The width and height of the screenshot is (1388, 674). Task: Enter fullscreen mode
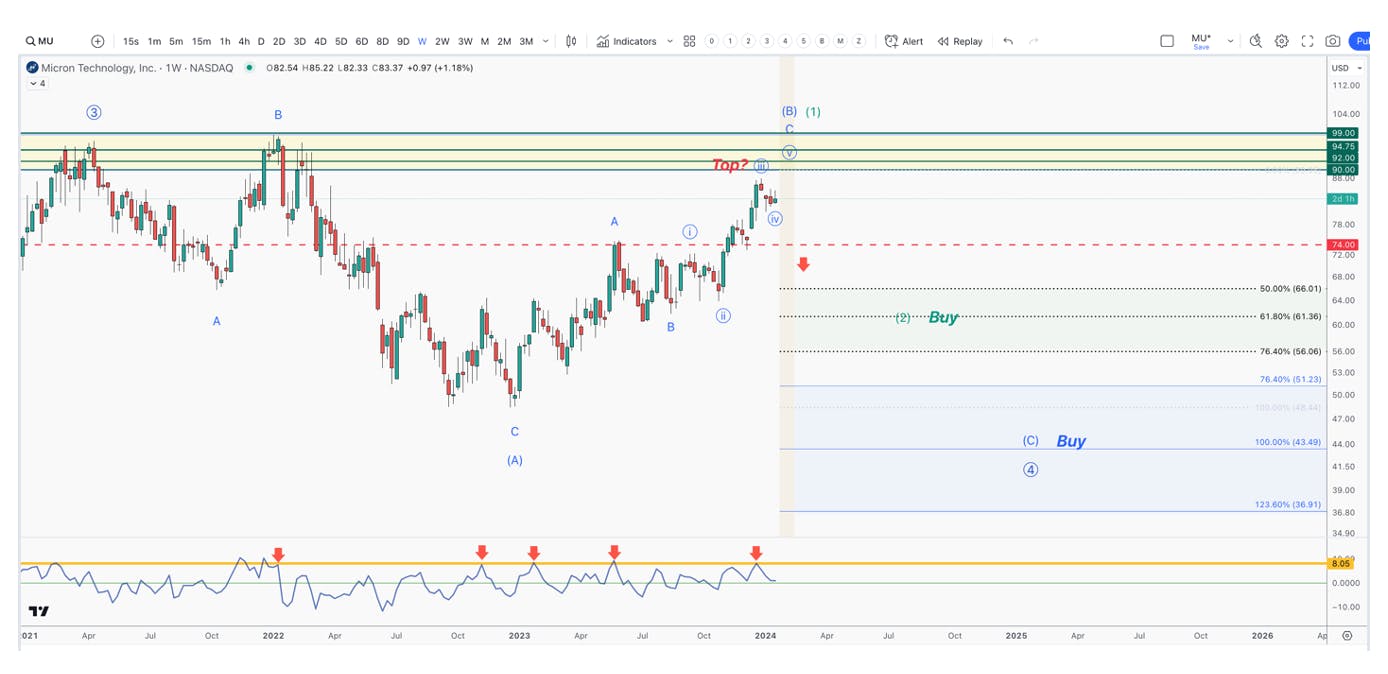(x=1307, y=41)
